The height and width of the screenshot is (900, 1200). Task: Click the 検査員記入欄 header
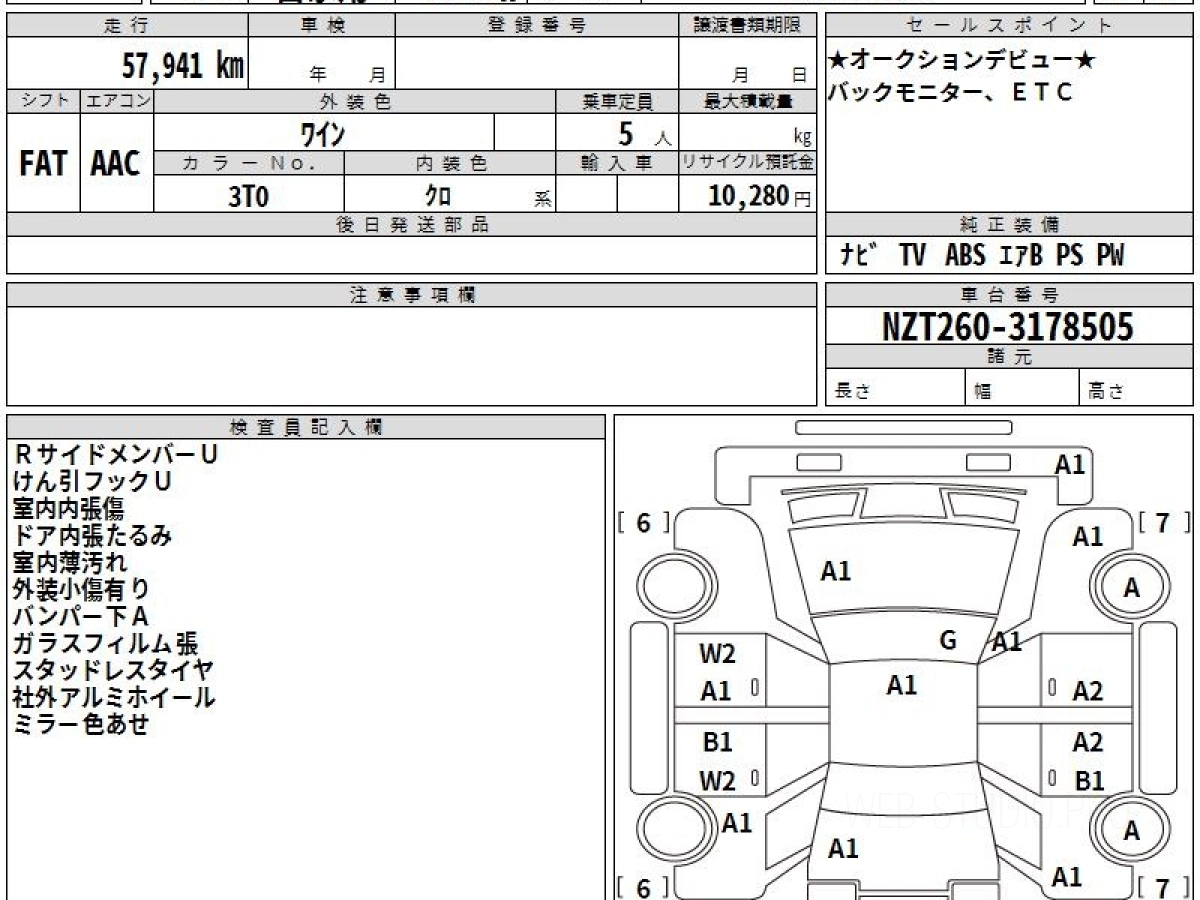[x=306, y=427]
